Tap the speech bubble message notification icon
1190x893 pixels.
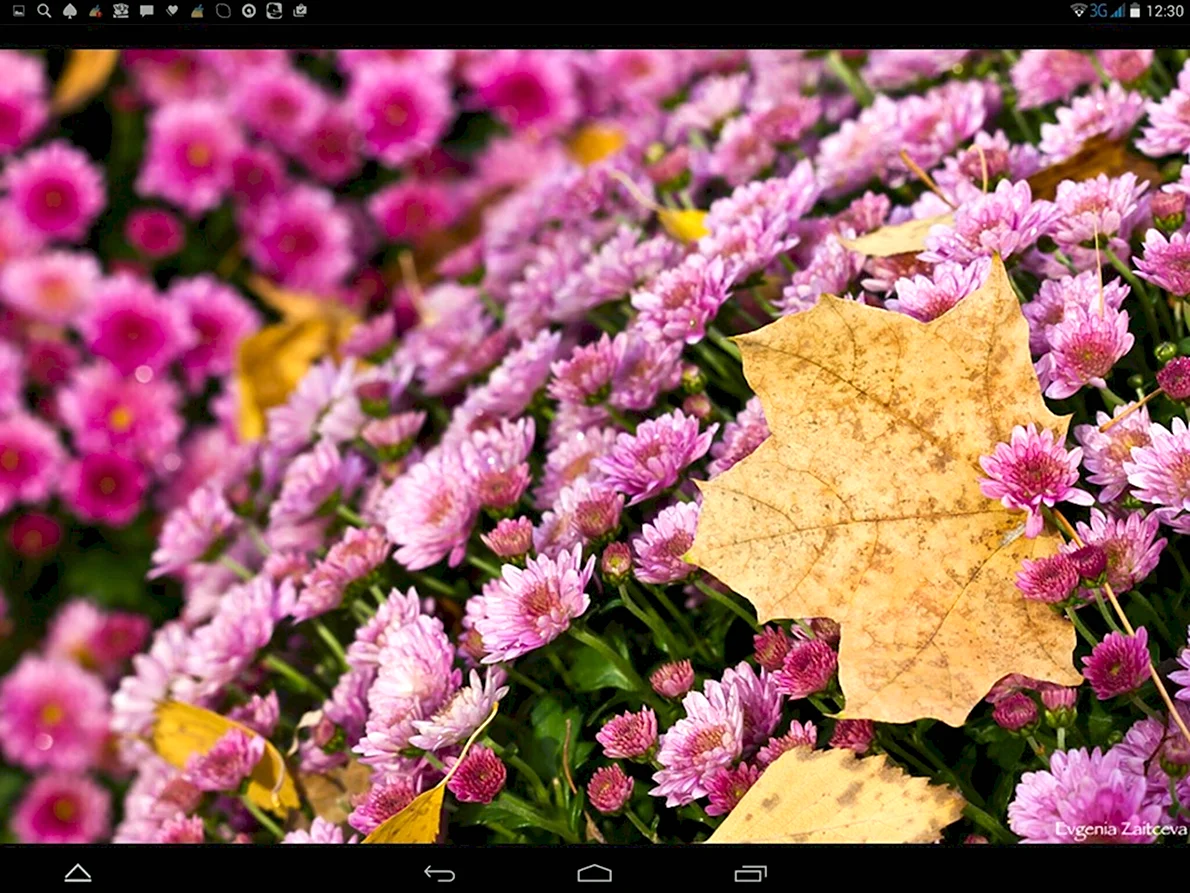tap(146, 11)
